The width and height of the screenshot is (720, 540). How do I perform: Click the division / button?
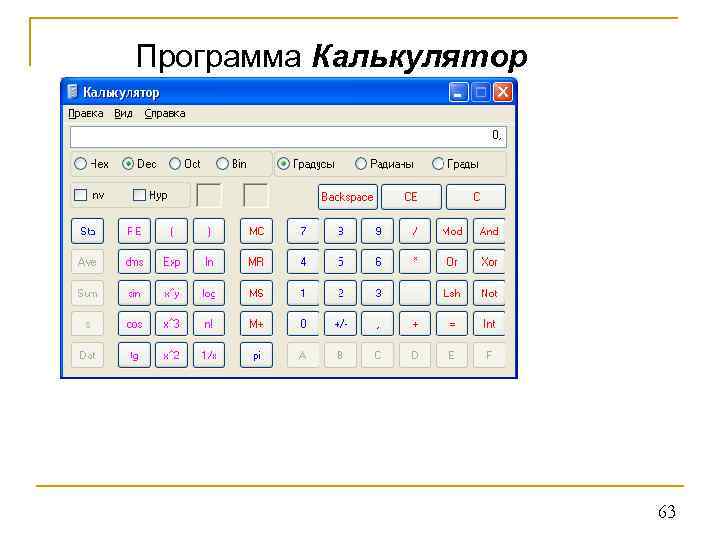point(415,231)
